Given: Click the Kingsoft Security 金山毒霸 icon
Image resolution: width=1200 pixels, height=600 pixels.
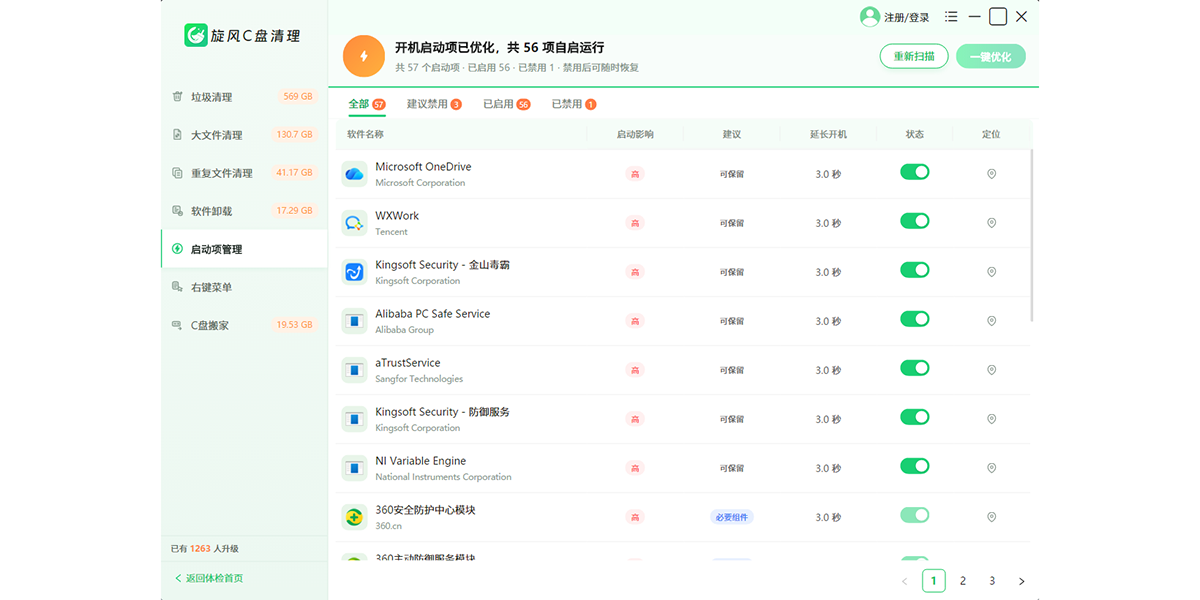Looking at the screenshot, I should click(x=354, y=272).
